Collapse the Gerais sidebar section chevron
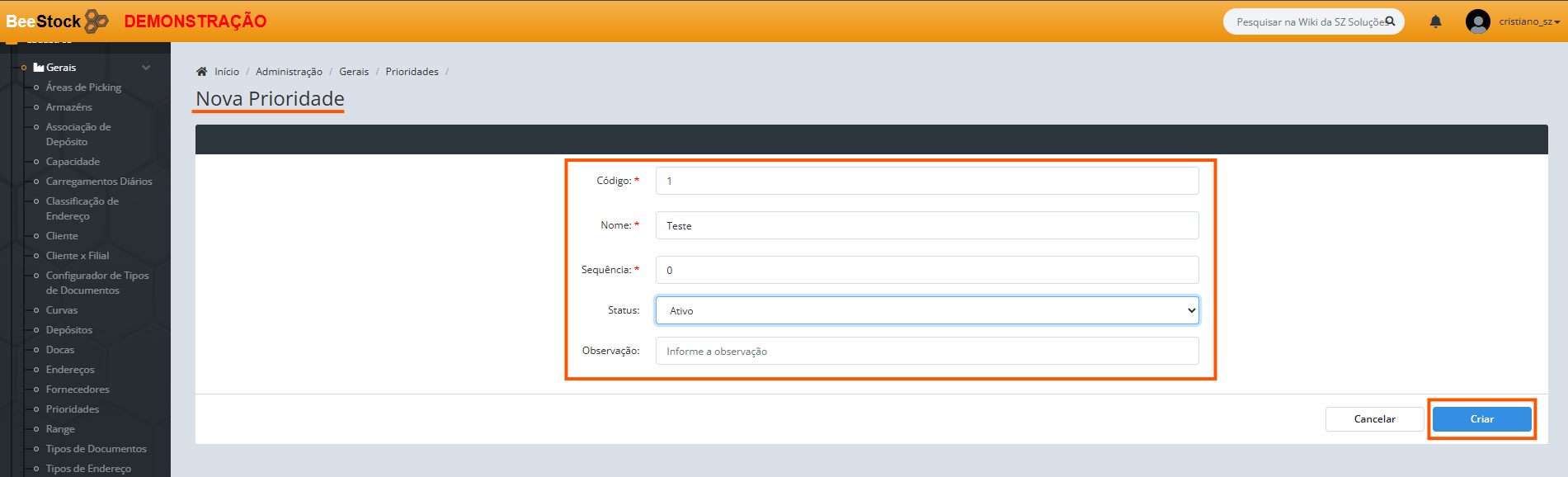Image resolution: width=1568 pixels, height=477 pixels. (x=146, y=68)
